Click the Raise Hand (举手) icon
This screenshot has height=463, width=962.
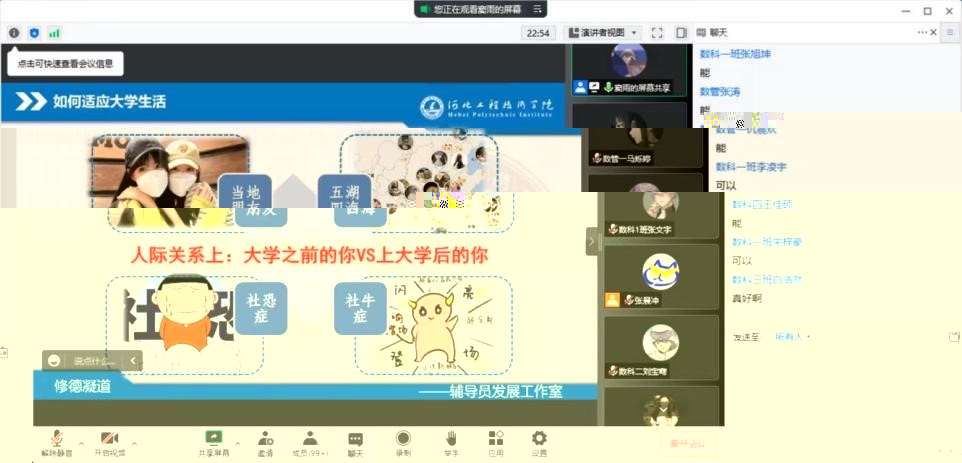point(451,443)
